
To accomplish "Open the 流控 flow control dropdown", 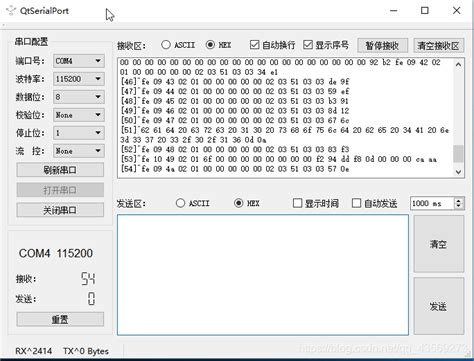I will click(79, 151).
